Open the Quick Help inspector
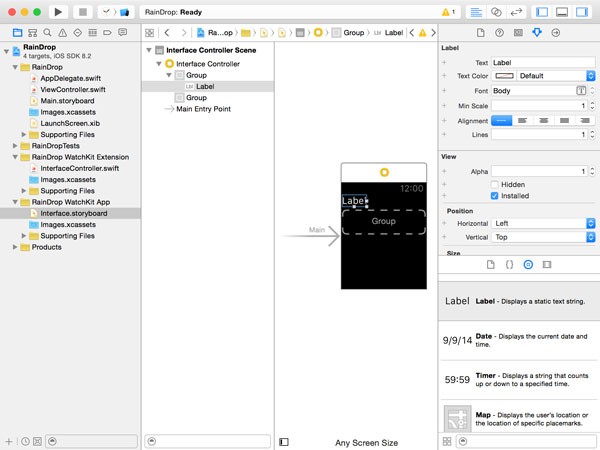600x450 pixels. 499,33
